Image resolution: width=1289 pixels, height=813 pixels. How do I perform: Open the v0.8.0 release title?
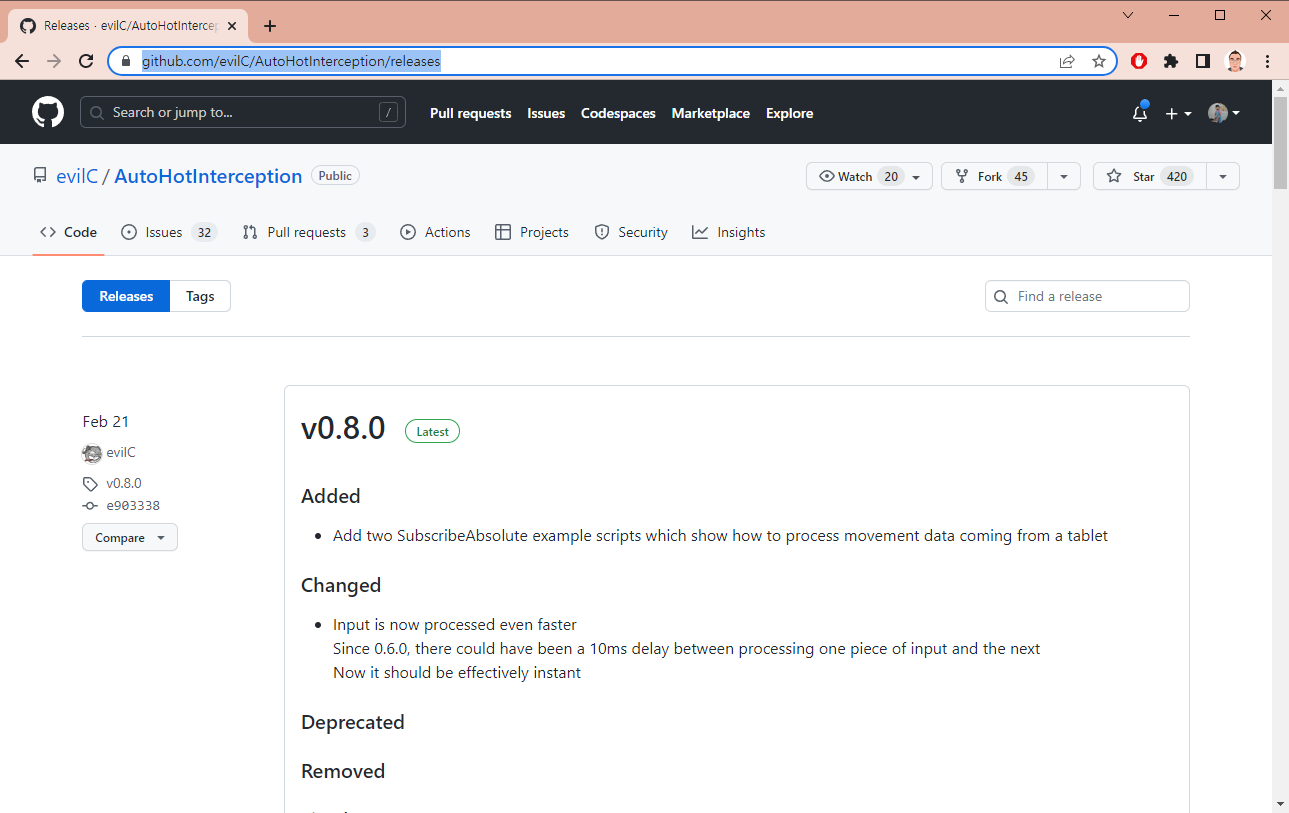coord(343,428)
